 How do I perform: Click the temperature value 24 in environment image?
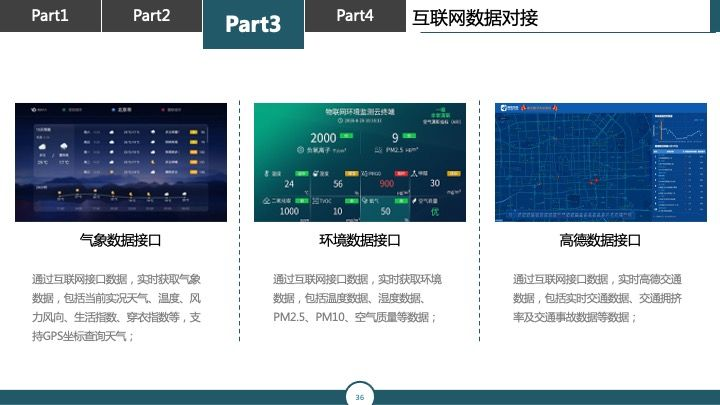coord(289,184)
